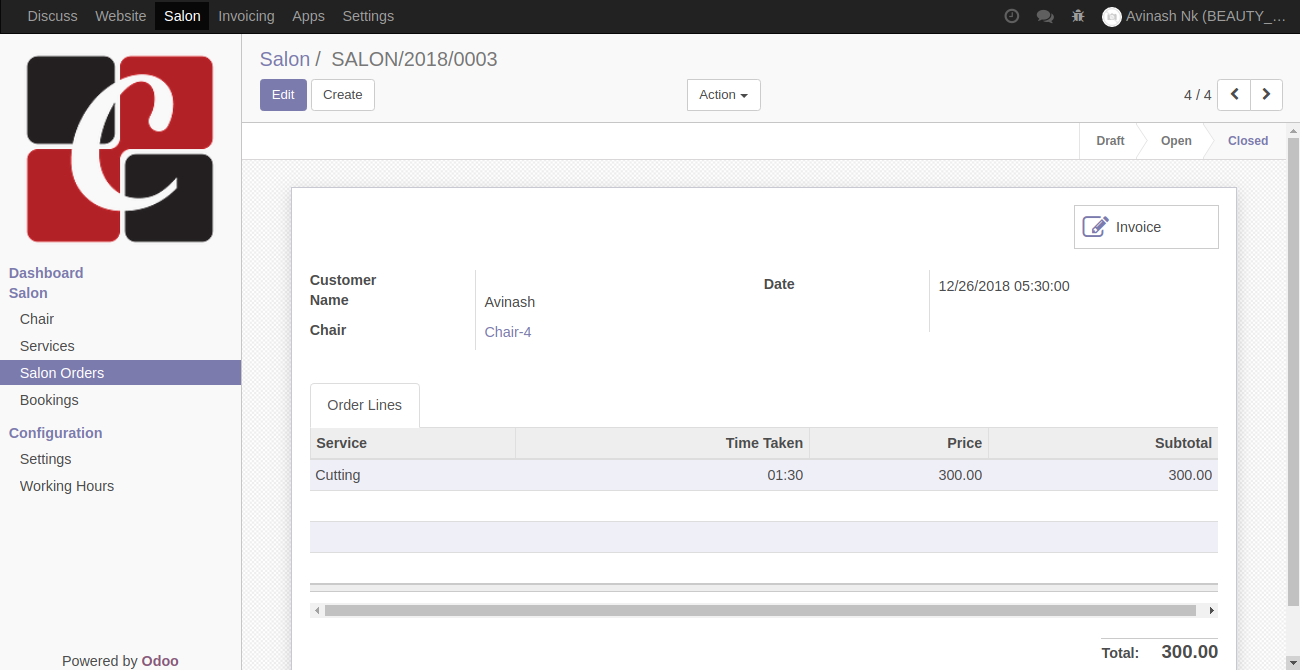
Task: Open Services in the sidebar
Action: (120, 346)
